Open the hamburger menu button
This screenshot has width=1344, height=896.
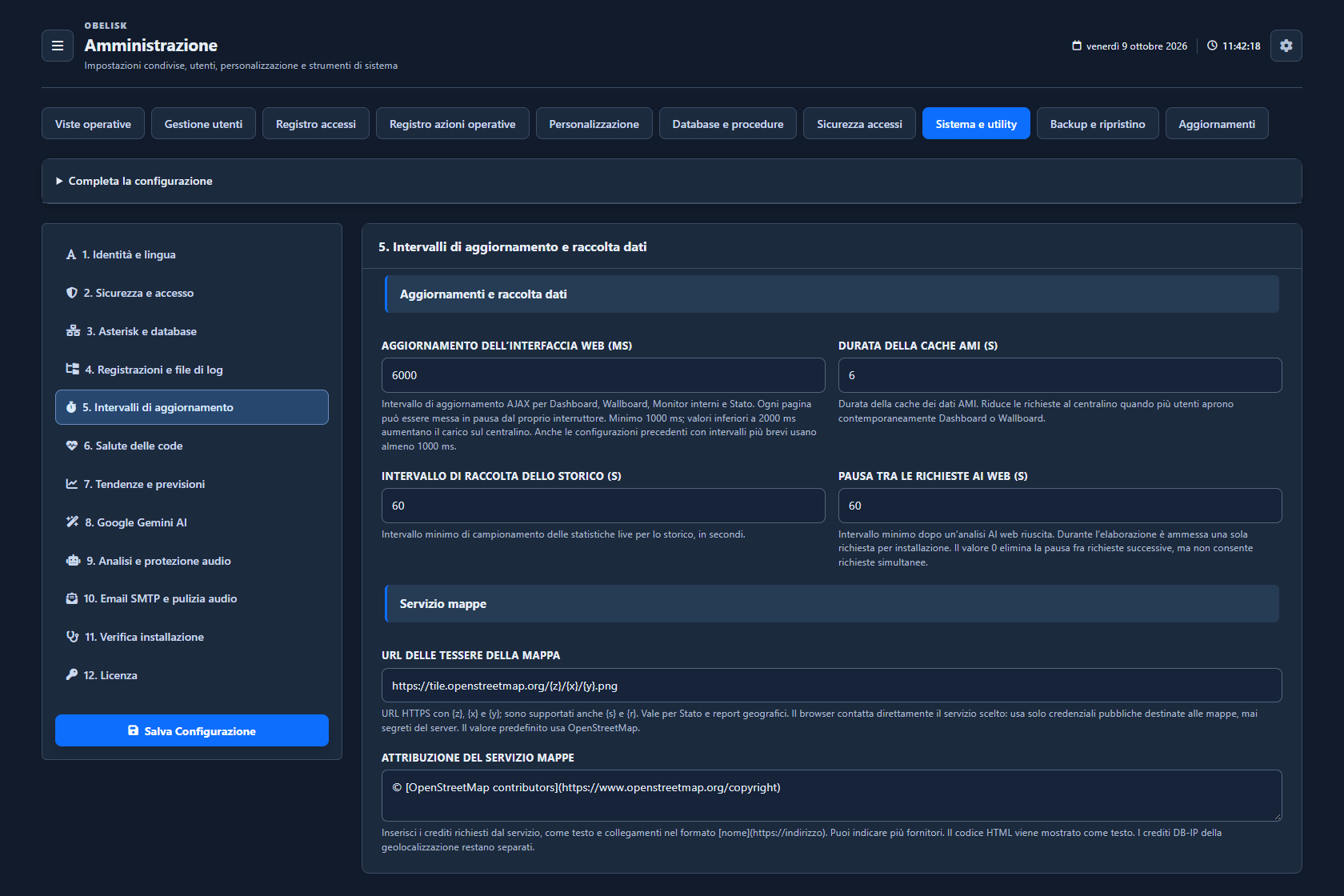pyautogui.click(x=58, y=46)
